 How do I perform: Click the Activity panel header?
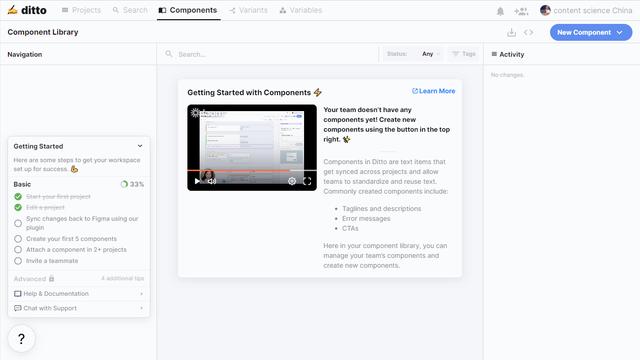tap(508, 54)
